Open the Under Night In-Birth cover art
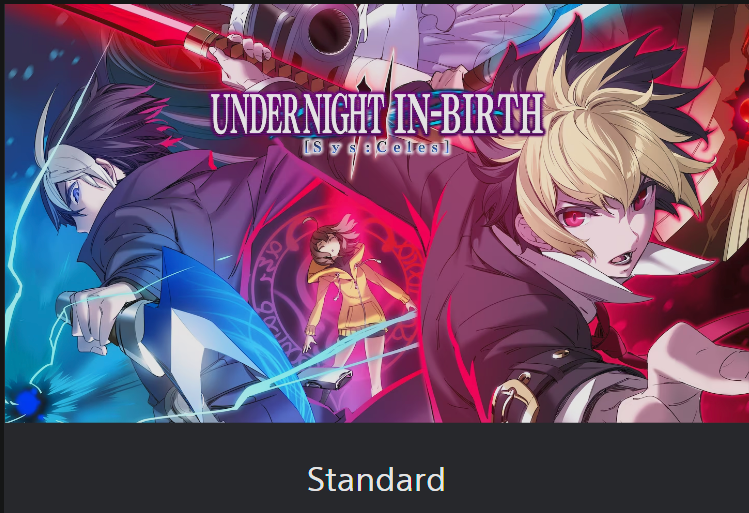 coord(377,214)
